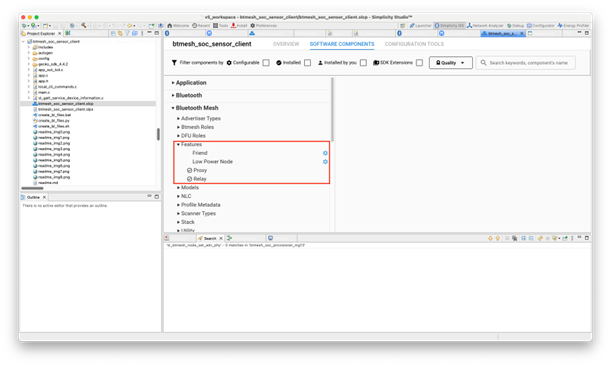Click the component search keywords field
This screenshot has width=611, height=366.
pos(525,63)
